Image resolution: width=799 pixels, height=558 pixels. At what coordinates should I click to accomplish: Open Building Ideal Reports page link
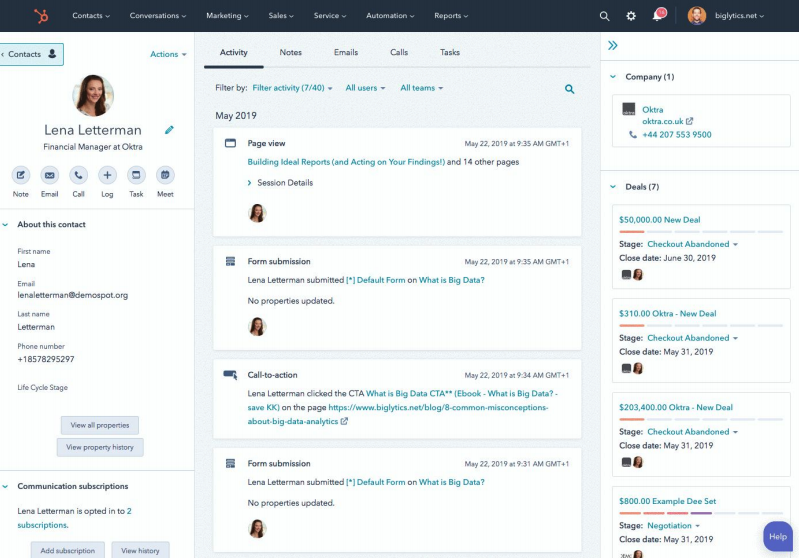[x=346, y=162]
